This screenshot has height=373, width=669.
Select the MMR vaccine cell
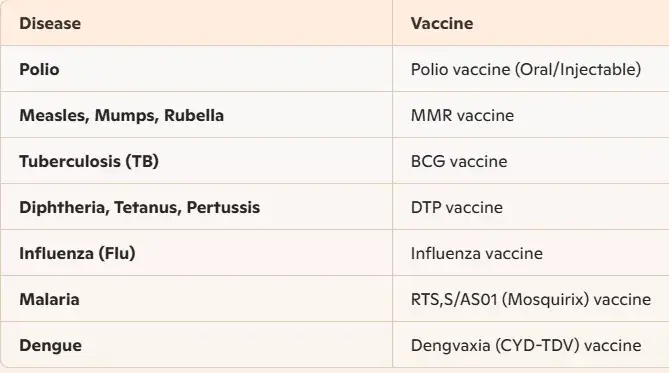tap(531, 115)
